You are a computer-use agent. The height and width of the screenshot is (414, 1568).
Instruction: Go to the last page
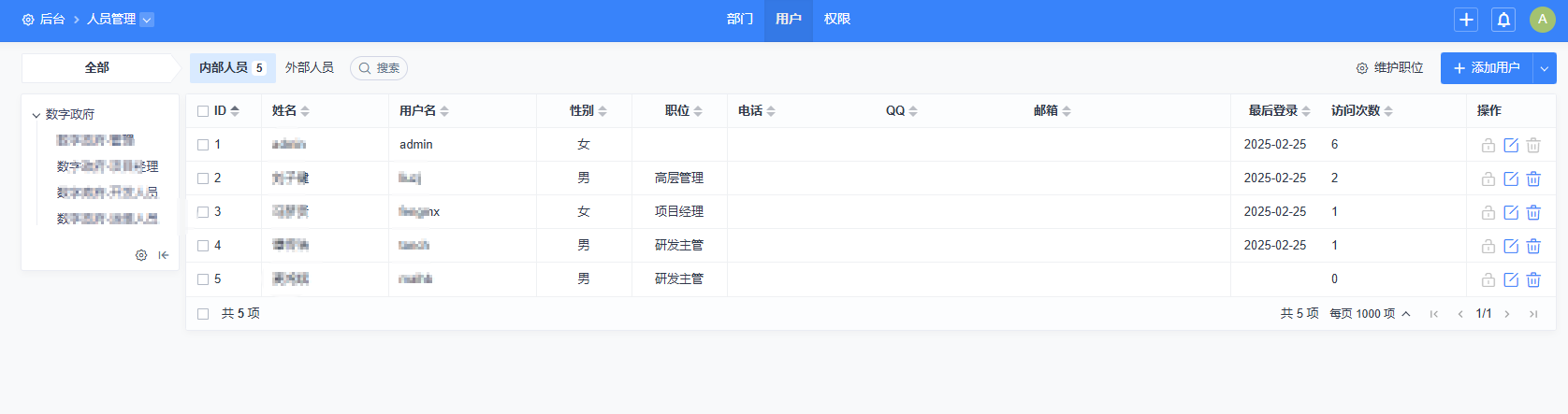point(1533,314)
